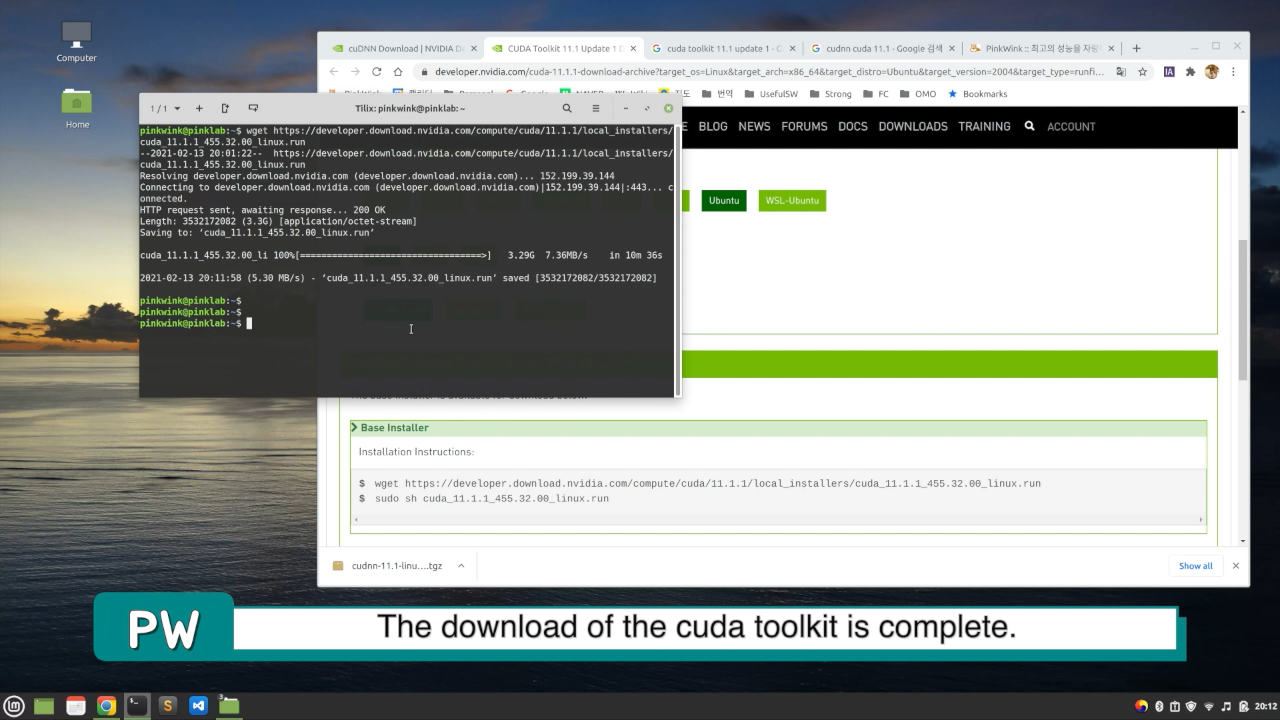Open a new Chrome tab with plus button

coord(1136,48)
